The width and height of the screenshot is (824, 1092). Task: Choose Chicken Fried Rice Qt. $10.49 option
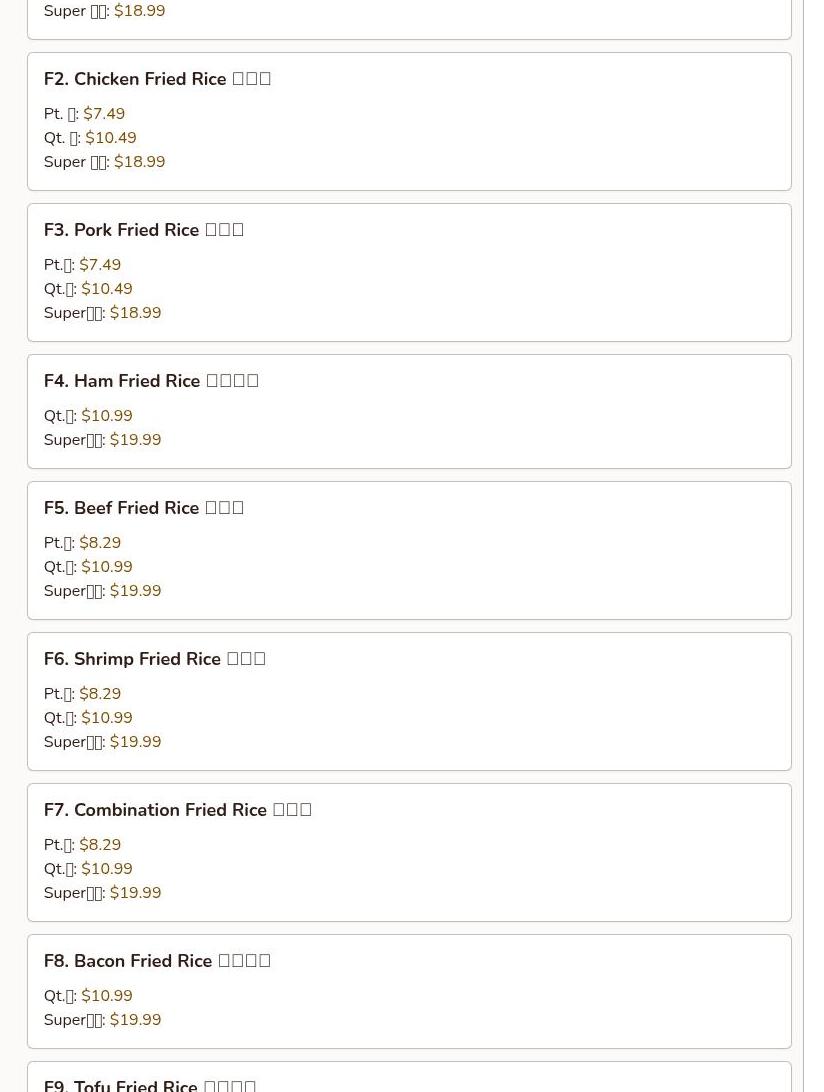[90, 138]
